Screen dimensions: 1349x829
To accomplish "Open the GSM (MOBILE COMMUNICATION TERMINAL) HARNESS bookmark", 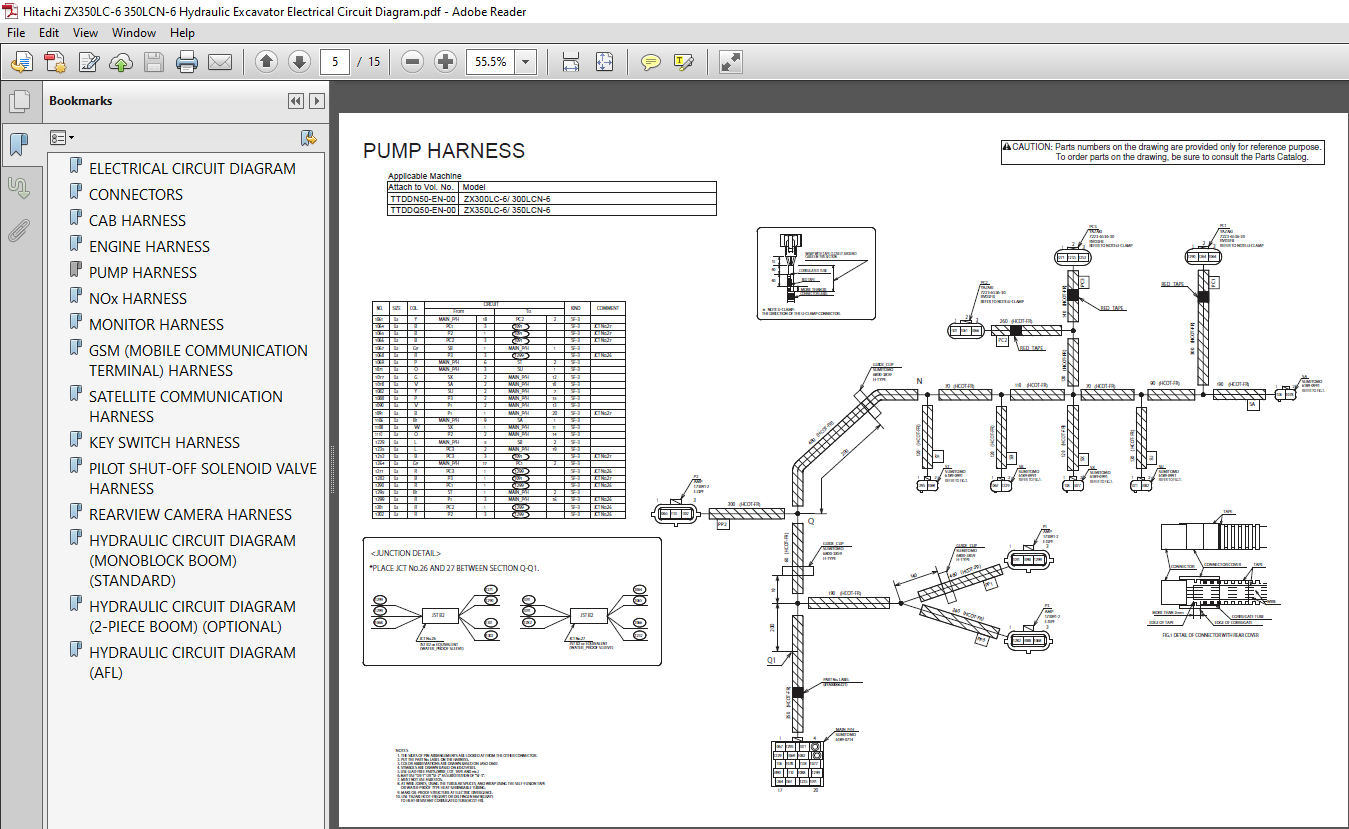I will click(198, 360).
